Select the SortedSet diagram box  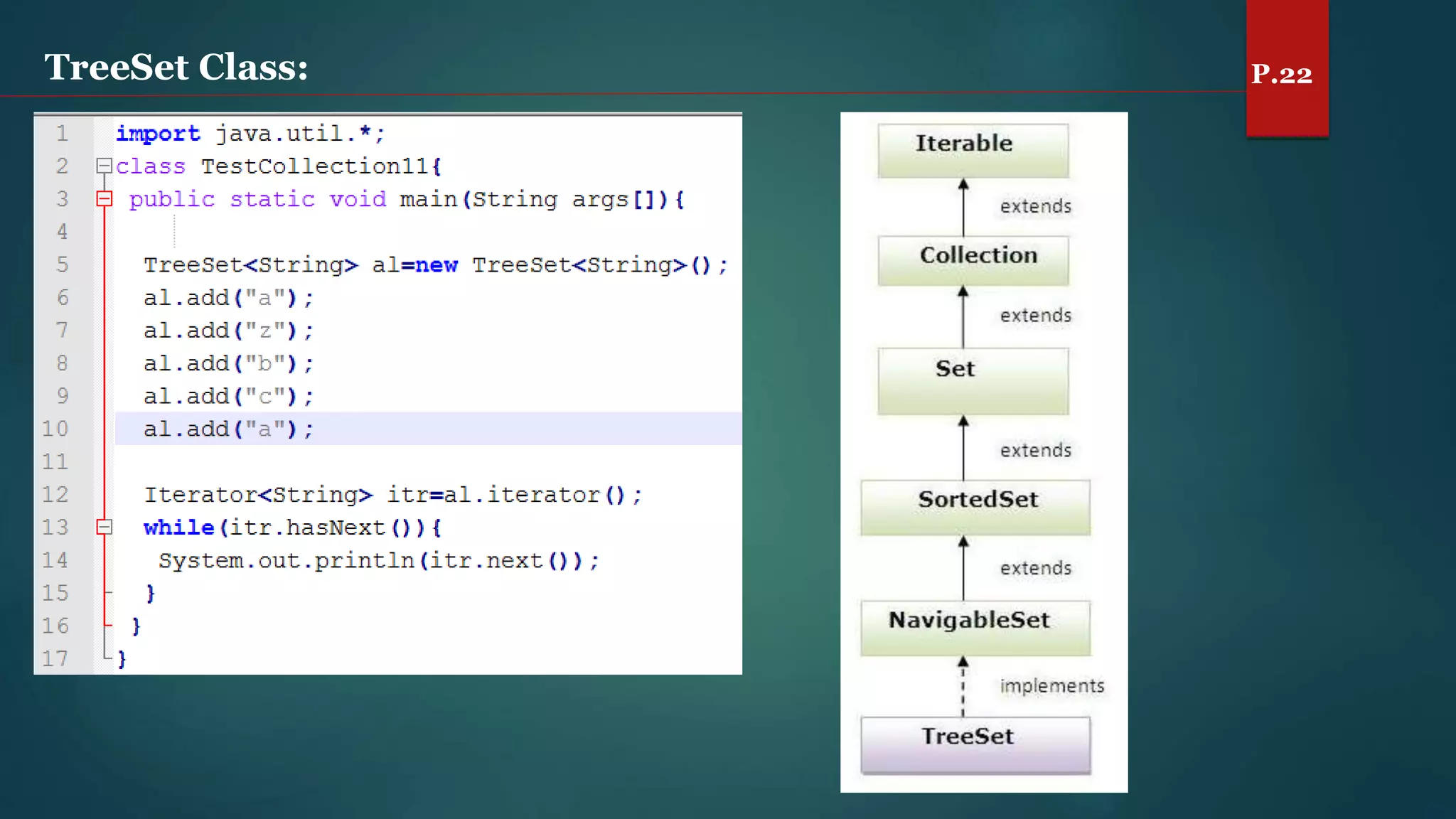point(975,507)
